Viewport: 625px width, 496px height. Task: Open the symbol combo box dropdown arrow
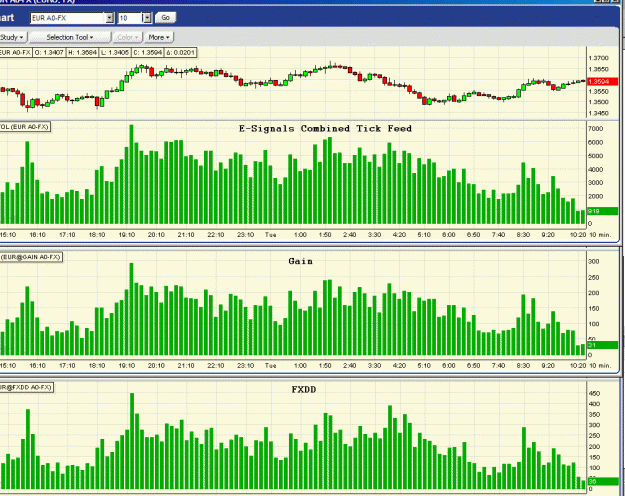[x=110, y=18]
